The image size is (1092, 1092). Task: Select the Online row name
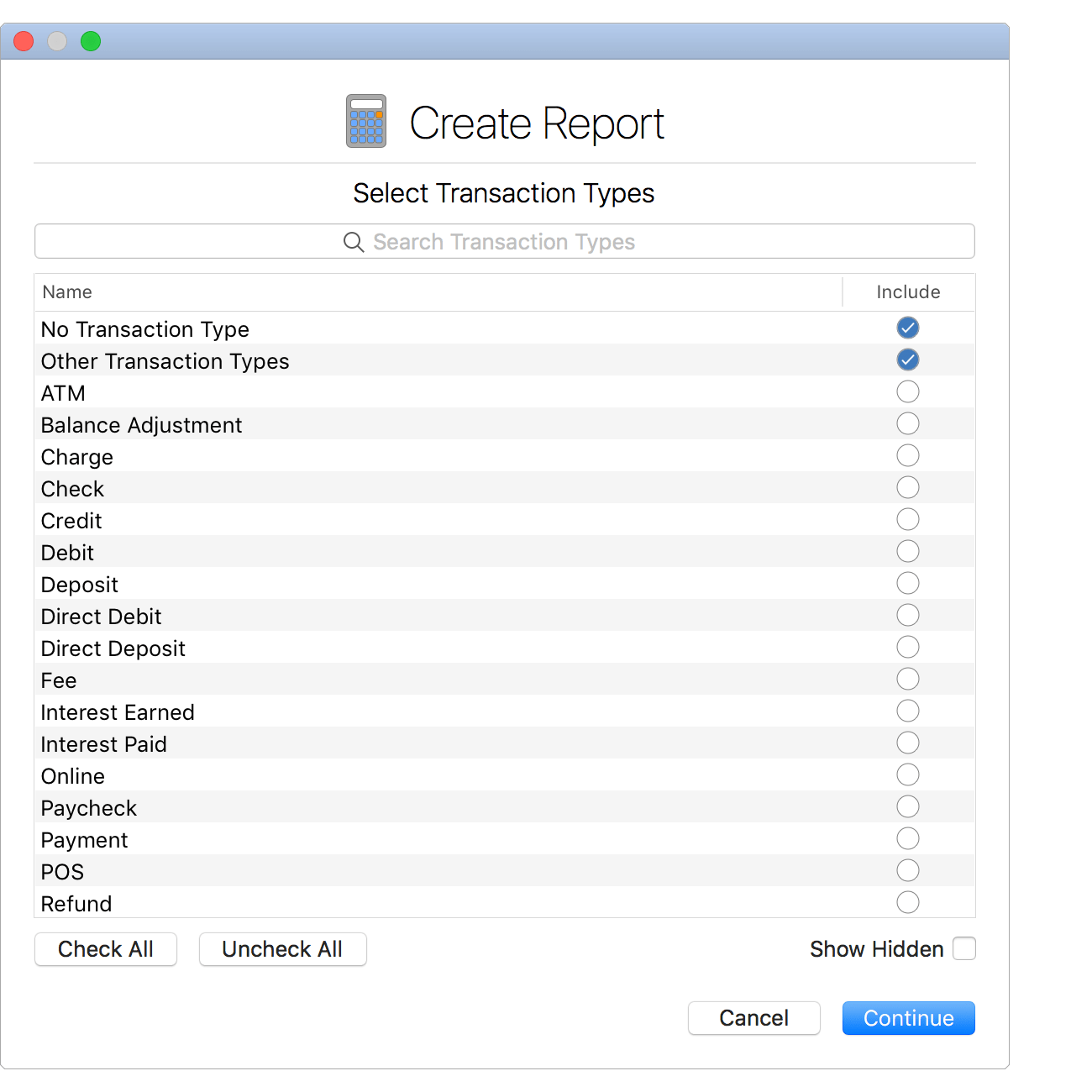click(x=73, y=776)
